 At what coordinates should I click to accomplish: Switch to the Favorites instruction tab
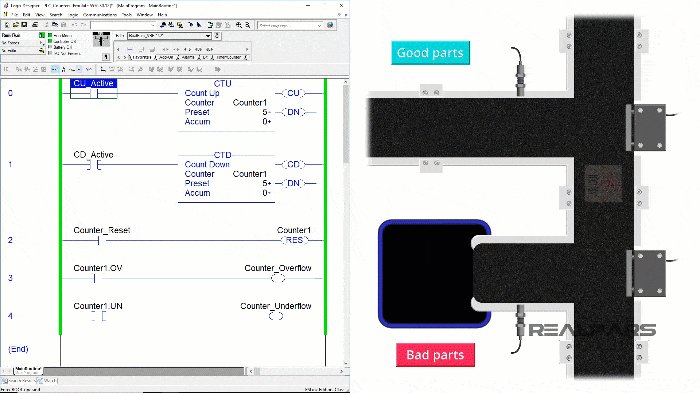[x=142, y=58]
